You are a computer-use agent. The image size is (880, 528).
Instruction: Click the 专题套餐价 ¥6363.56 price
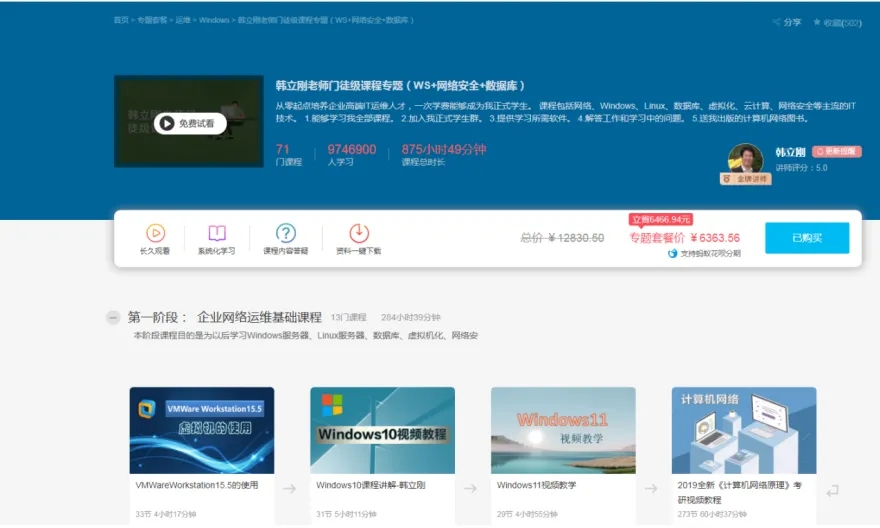point(685,238)
